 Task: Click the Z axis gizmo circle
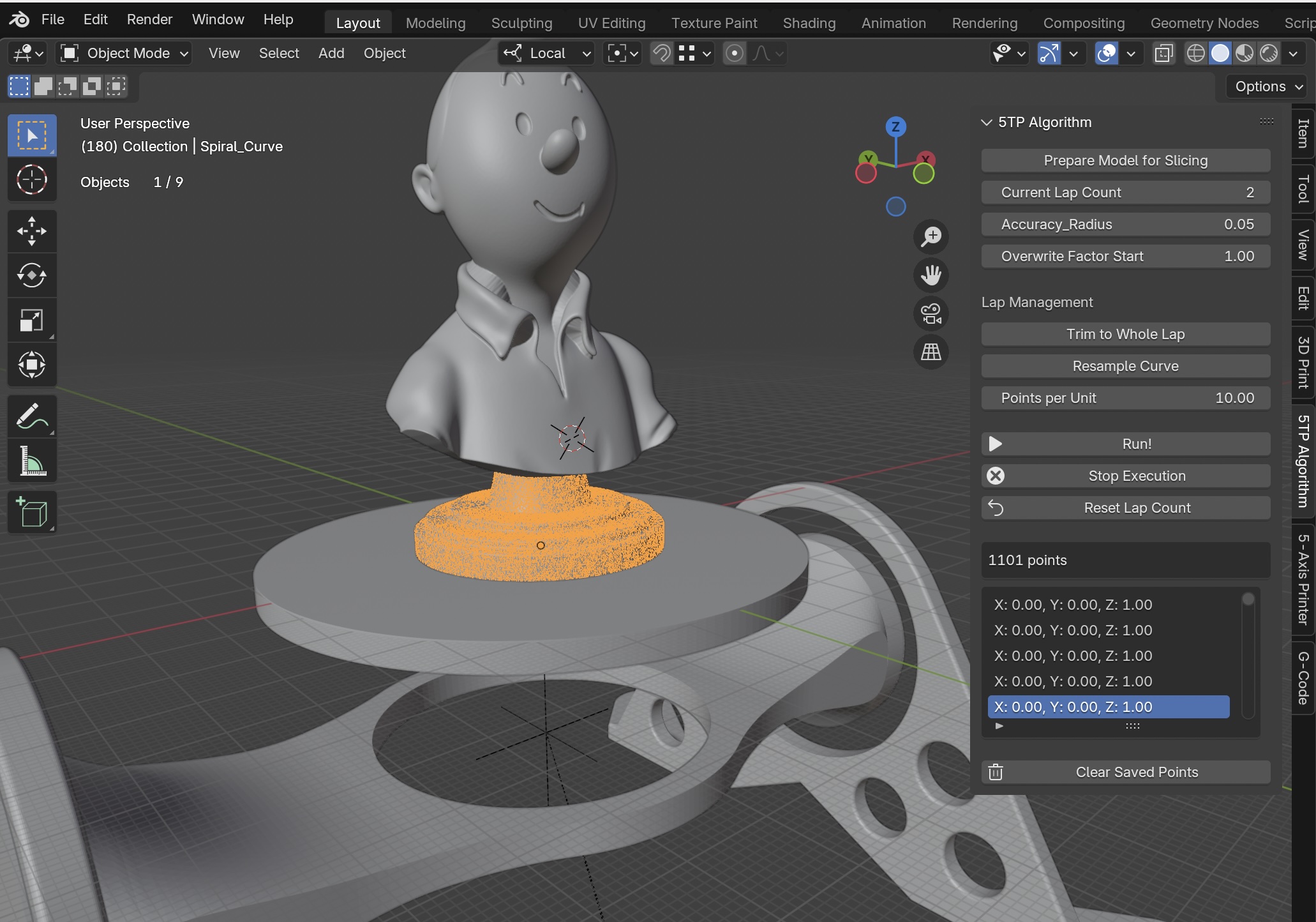tap(896, 126)
